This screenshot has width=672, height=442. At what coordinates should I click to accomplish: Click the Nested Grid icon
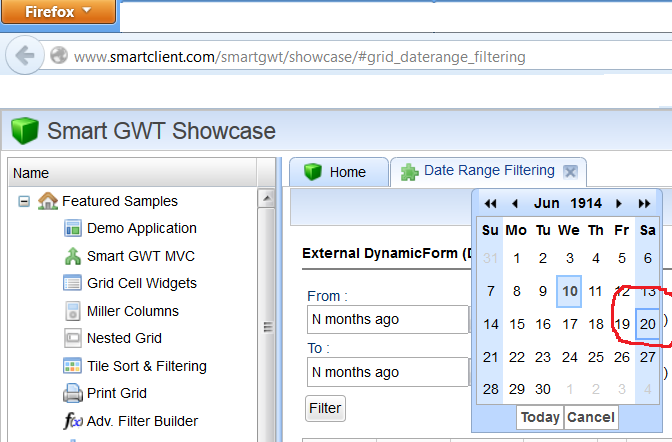(73, 338)
